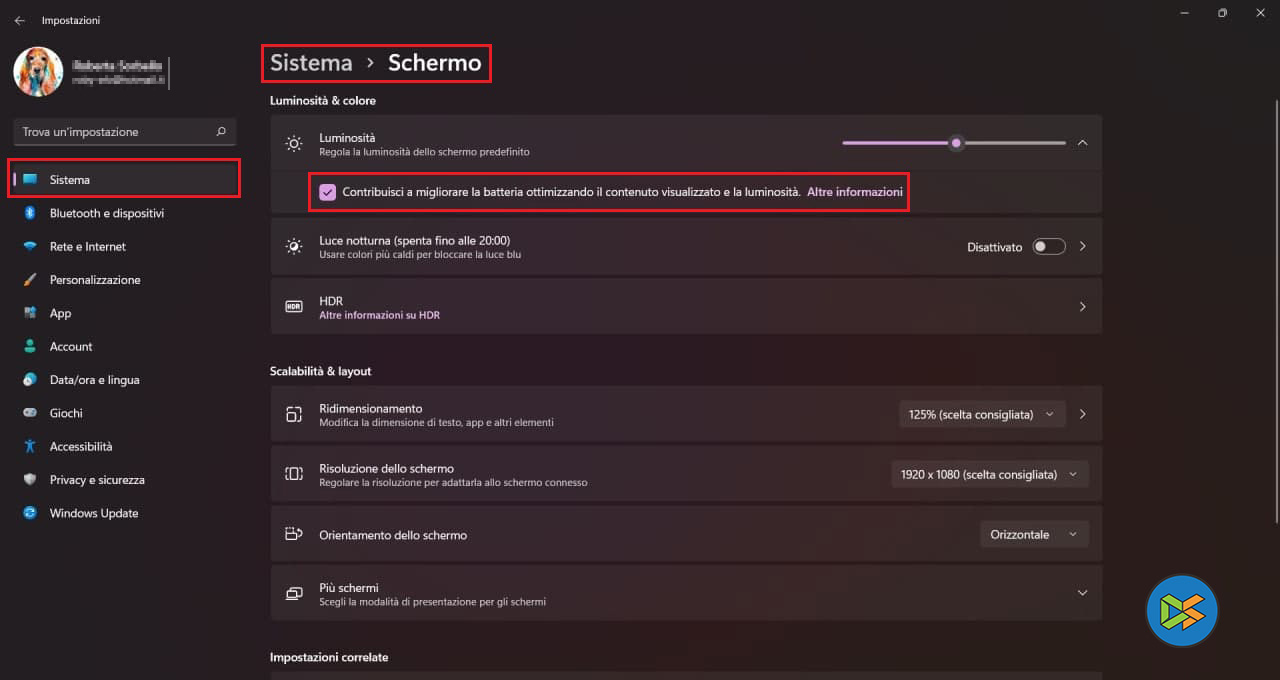Screen dimensions: 1280x680
Task: Click the Accessibilità person icon
Action: click(30, 447)
